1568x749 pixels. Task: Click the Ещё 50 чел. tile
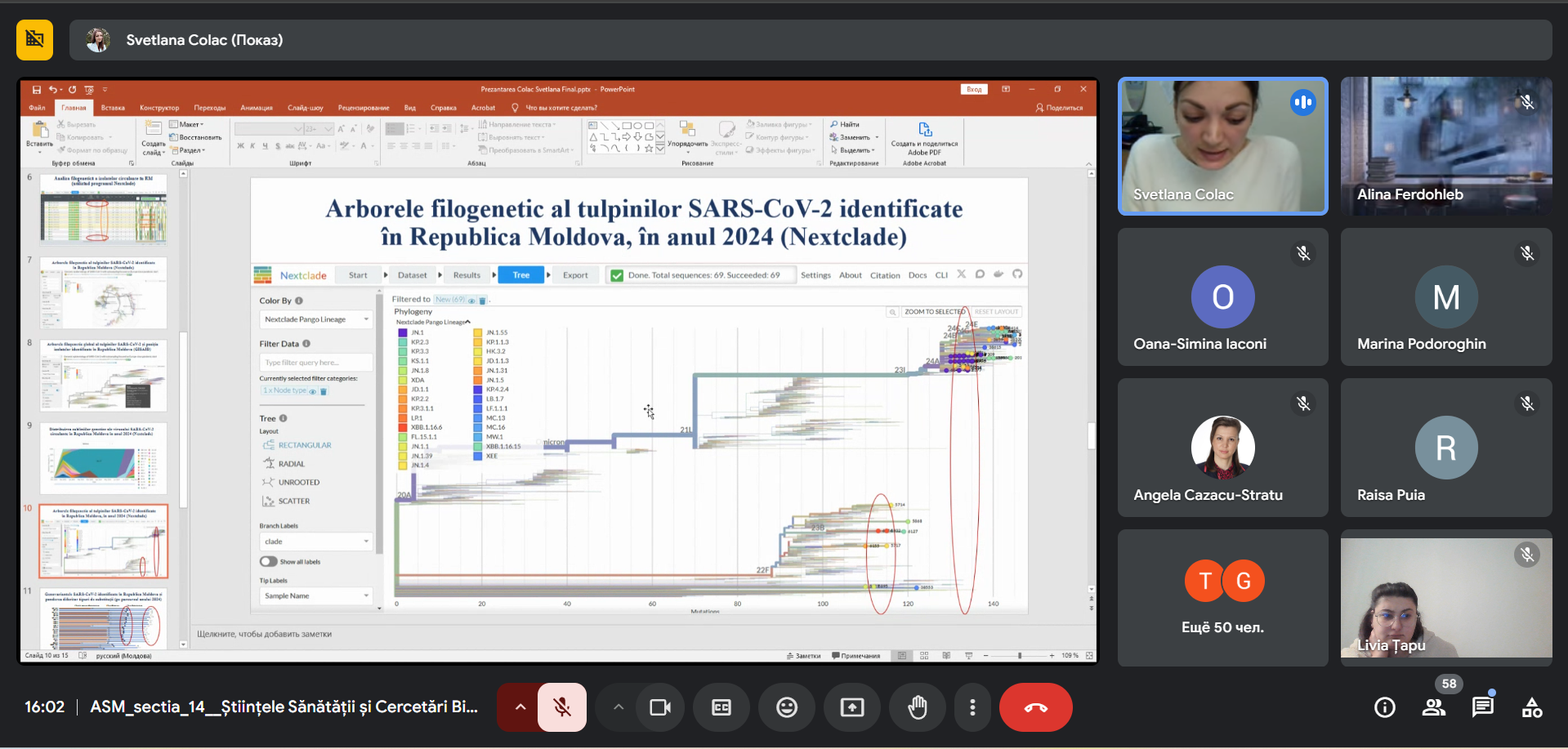1222,598
